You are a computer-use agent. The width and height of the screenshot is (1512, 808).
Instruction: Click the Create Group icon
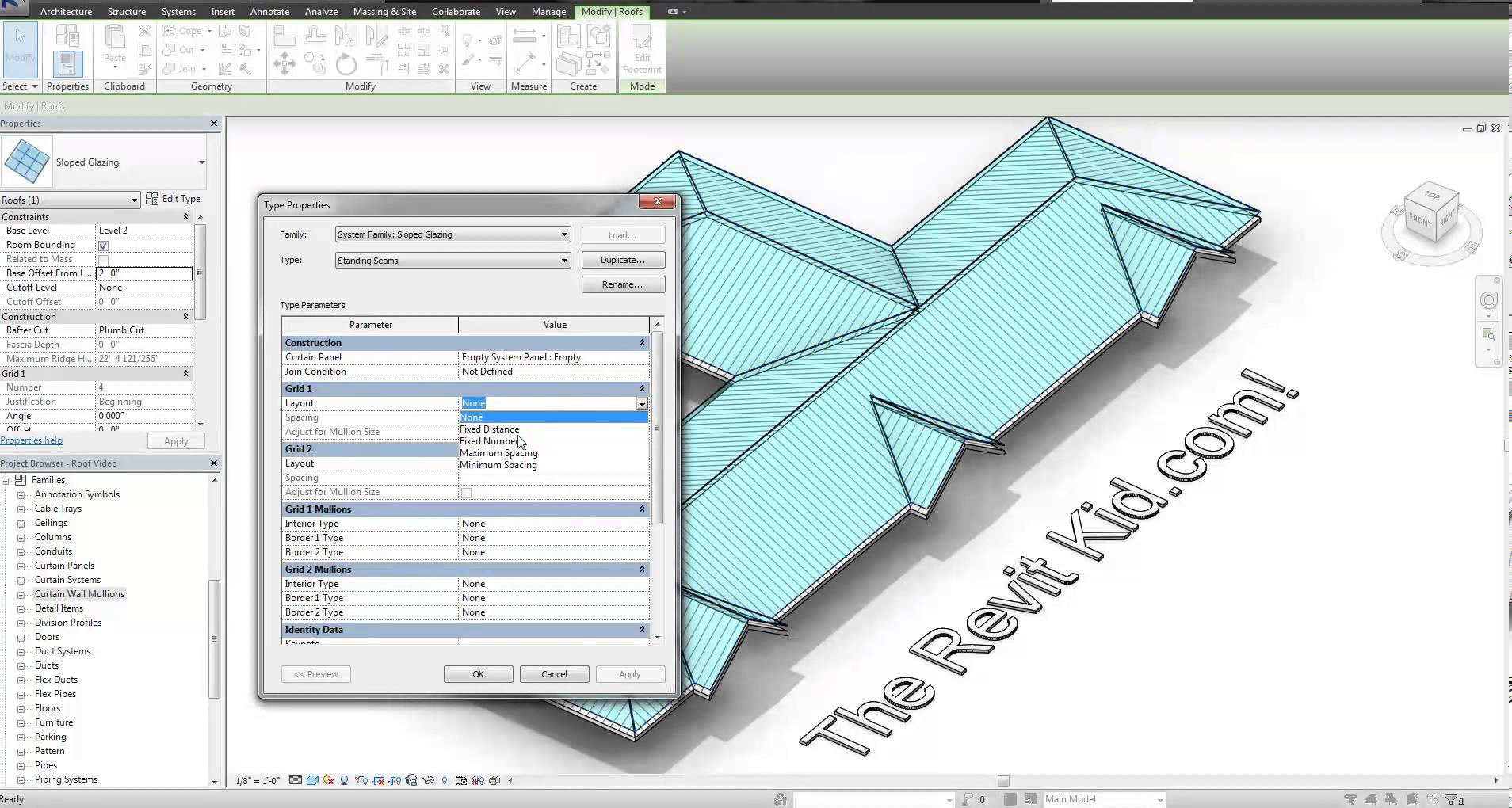pyautogui.click(x=598, y=36)
